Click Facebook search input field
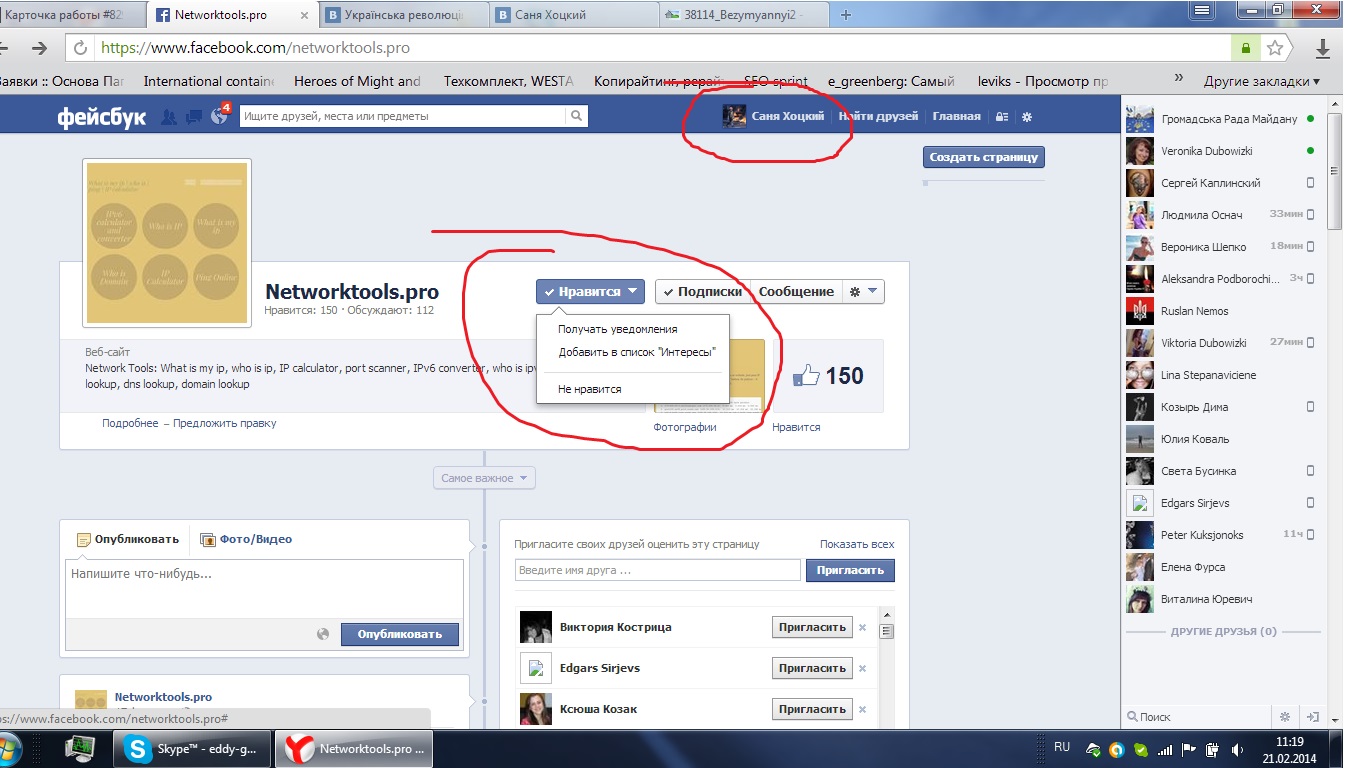The width and height of the screenshot is (1366, 768). pyautogui.click(x=403, y=116)
